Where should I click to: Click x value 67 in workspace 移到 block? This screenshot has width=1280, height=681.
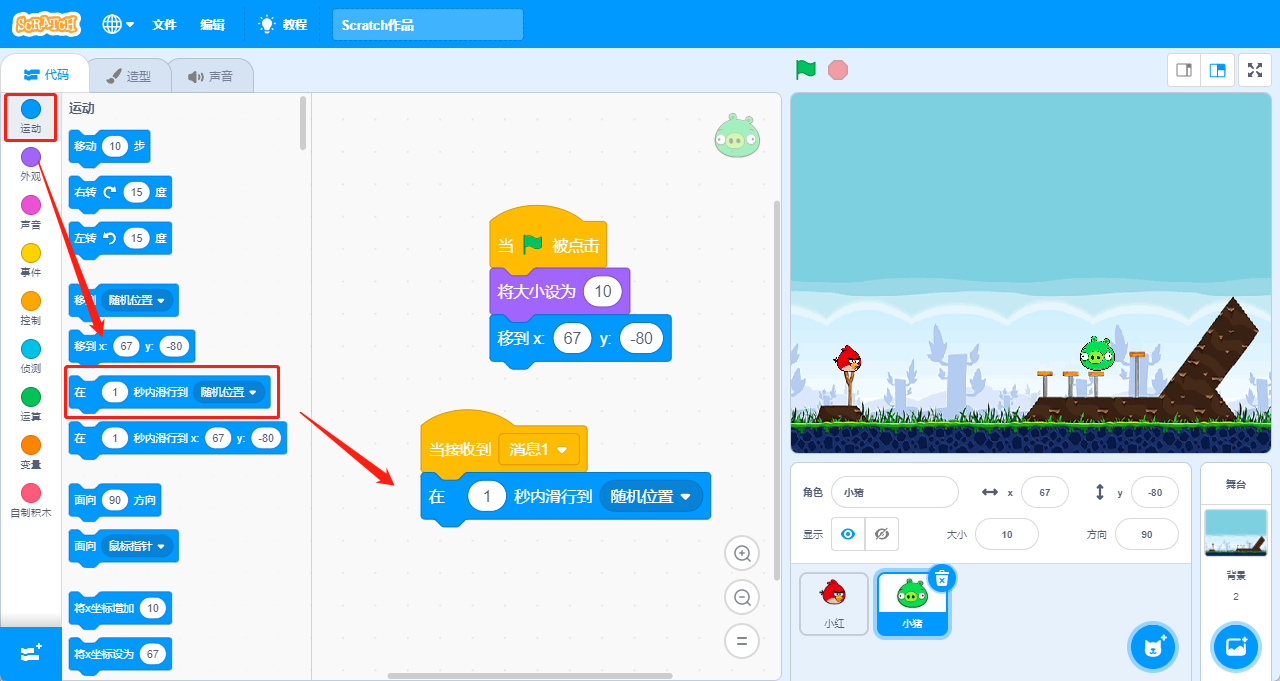click(x=572, y=339)
